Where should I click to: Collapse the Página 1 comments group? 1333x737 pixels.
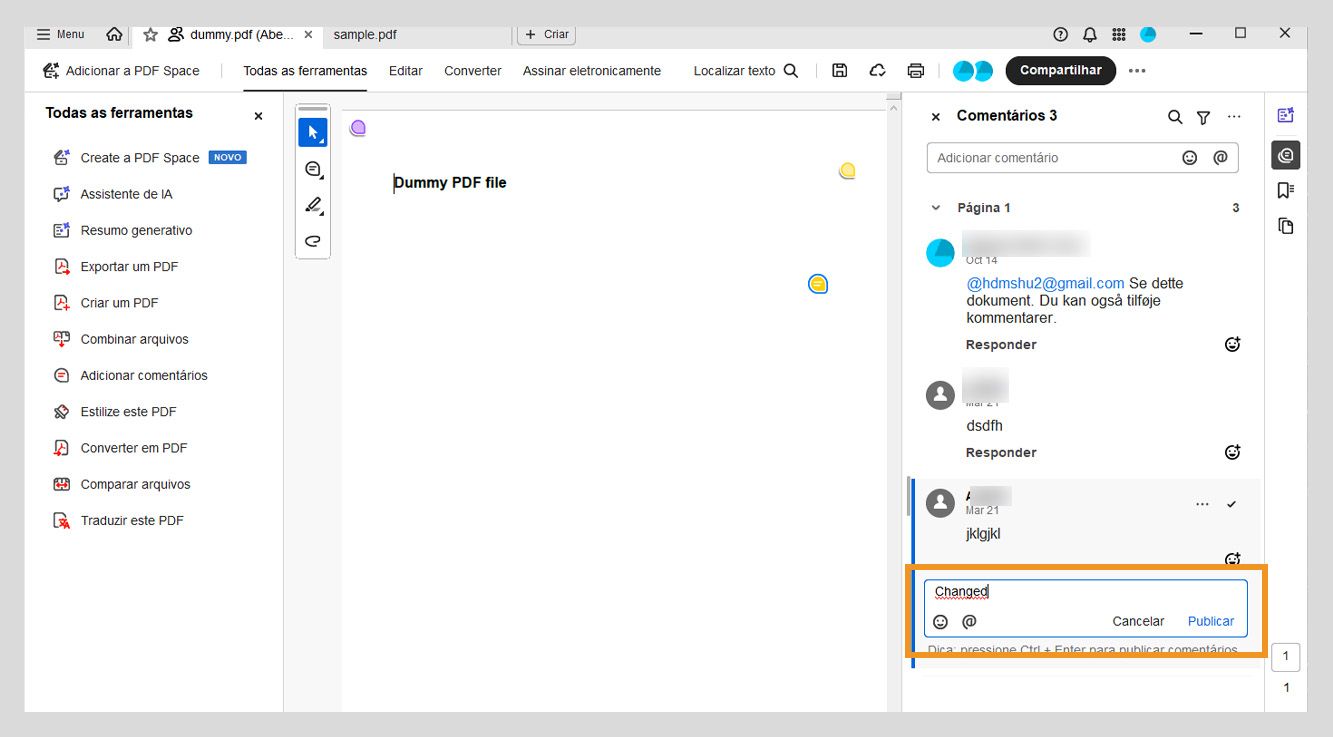point(936,208)
